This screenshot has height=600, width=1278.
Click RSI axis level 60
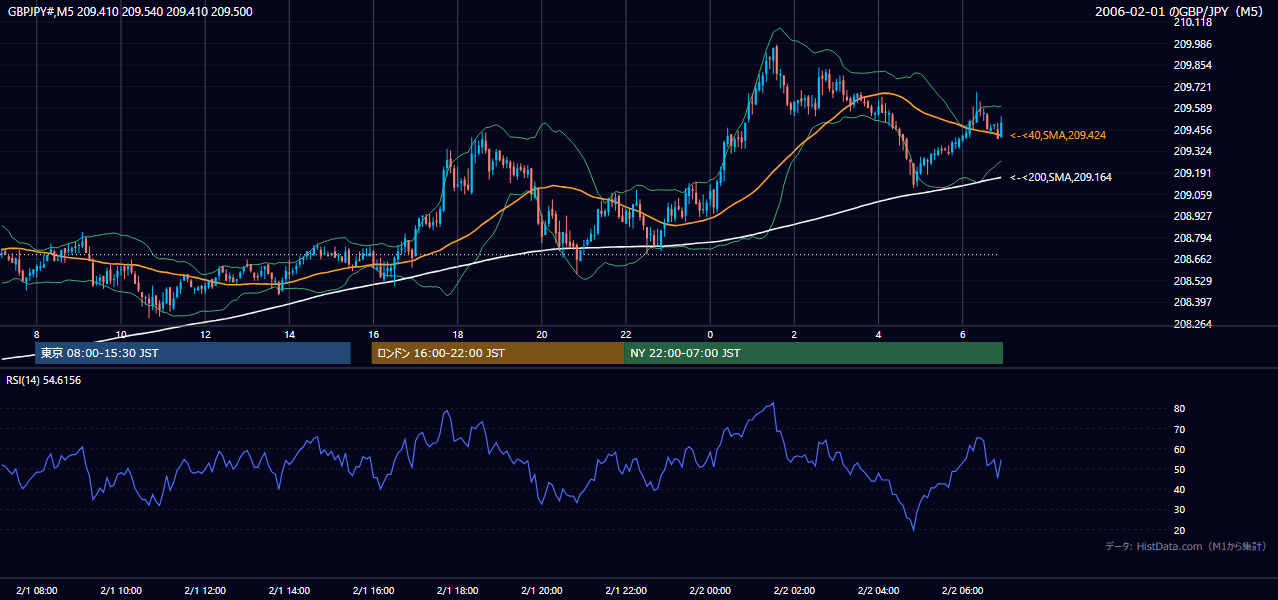tap(1180, 449)
